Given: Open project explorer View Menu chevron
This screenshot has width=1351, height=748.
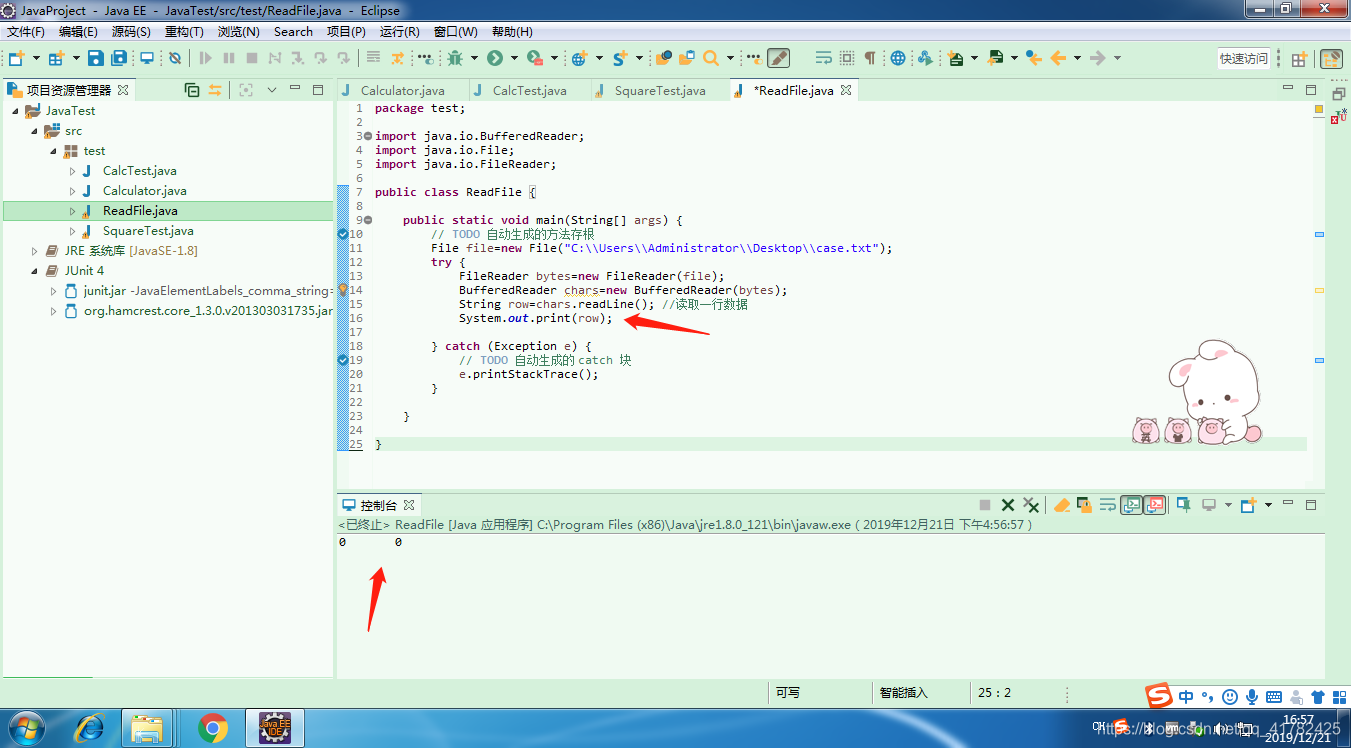Looking at the screenshot, I should click(272, 90).
